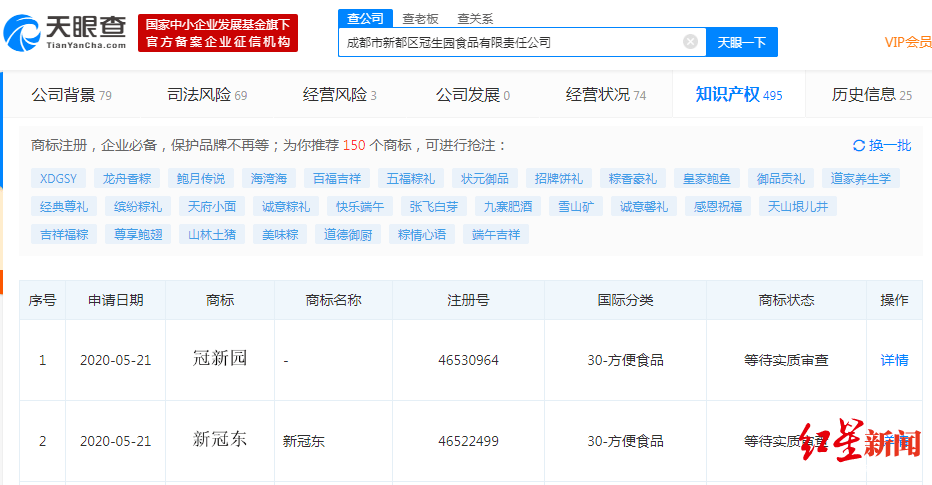Select the 查公司 search tab

(x=365, y=18)
